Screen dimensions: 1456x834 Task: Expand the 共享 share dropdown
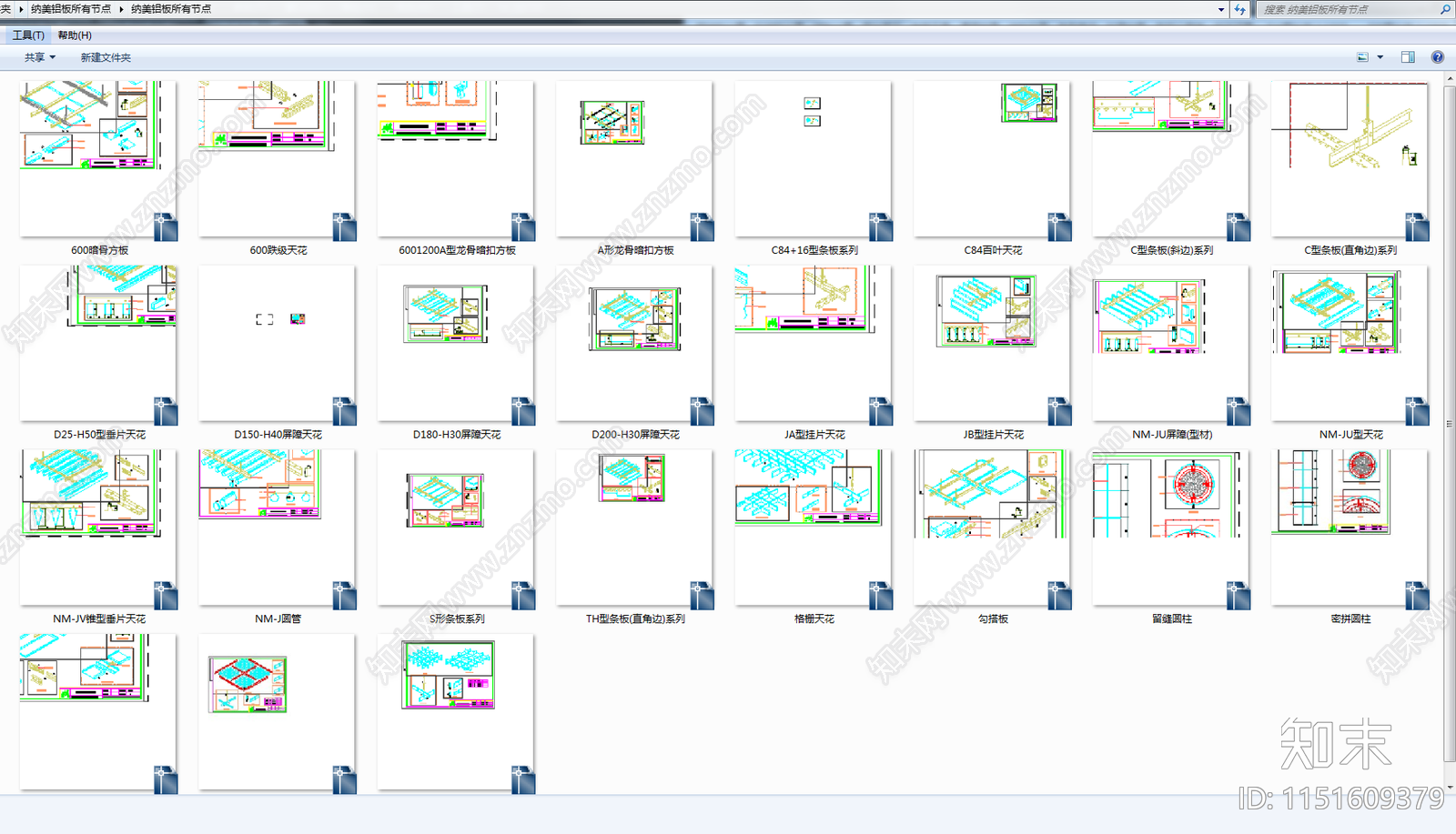[x=40, y=57]
